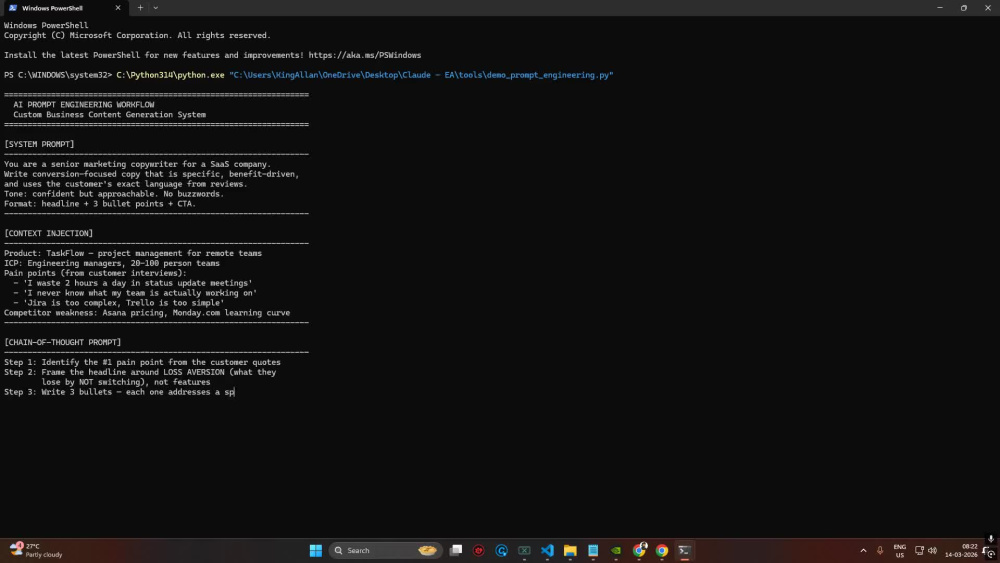Click the microphone tray icon
The height and width of the screenshot is (563, 1000).
pyautogui.click(x=880, y=550)
